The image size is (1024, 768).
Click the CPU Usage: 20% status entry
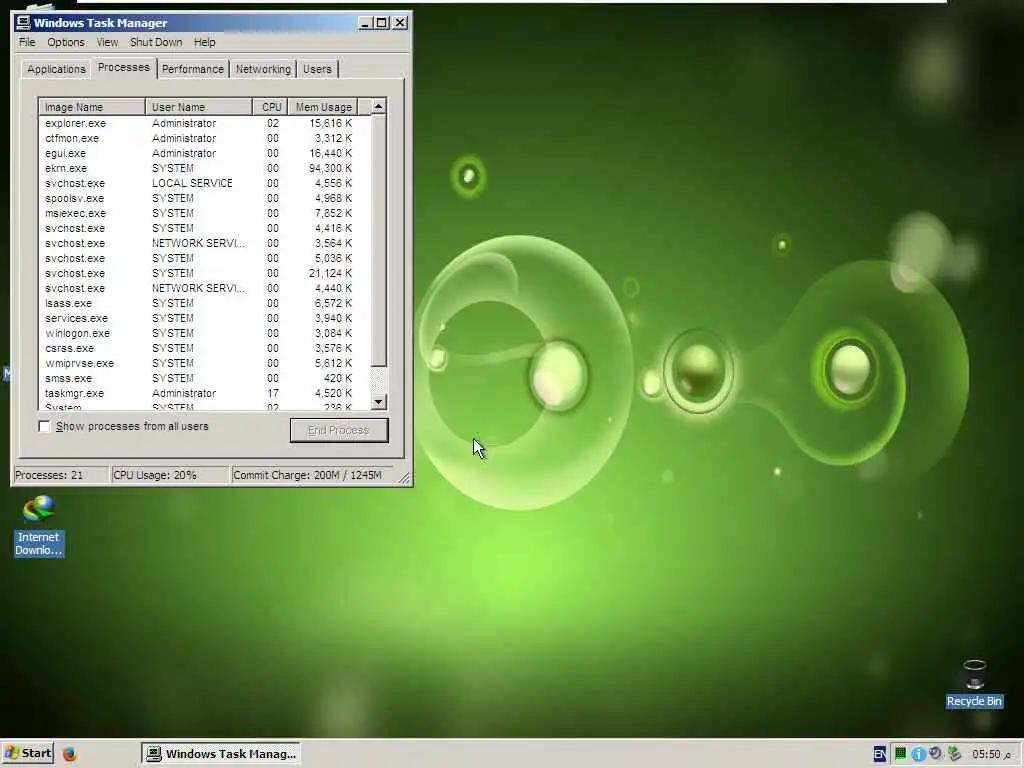pos(170,475)
